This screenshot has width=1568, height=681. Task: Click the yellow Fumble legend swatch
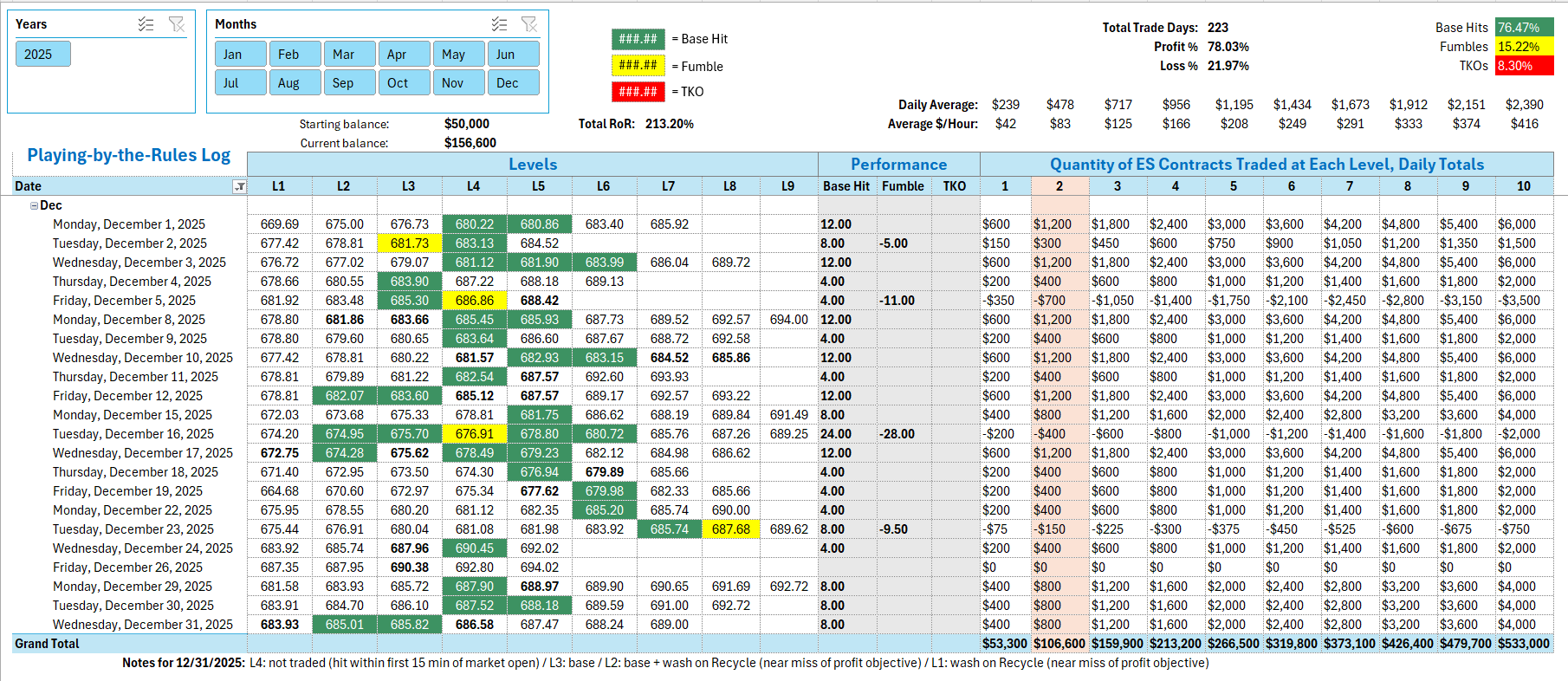click(638, 65)
